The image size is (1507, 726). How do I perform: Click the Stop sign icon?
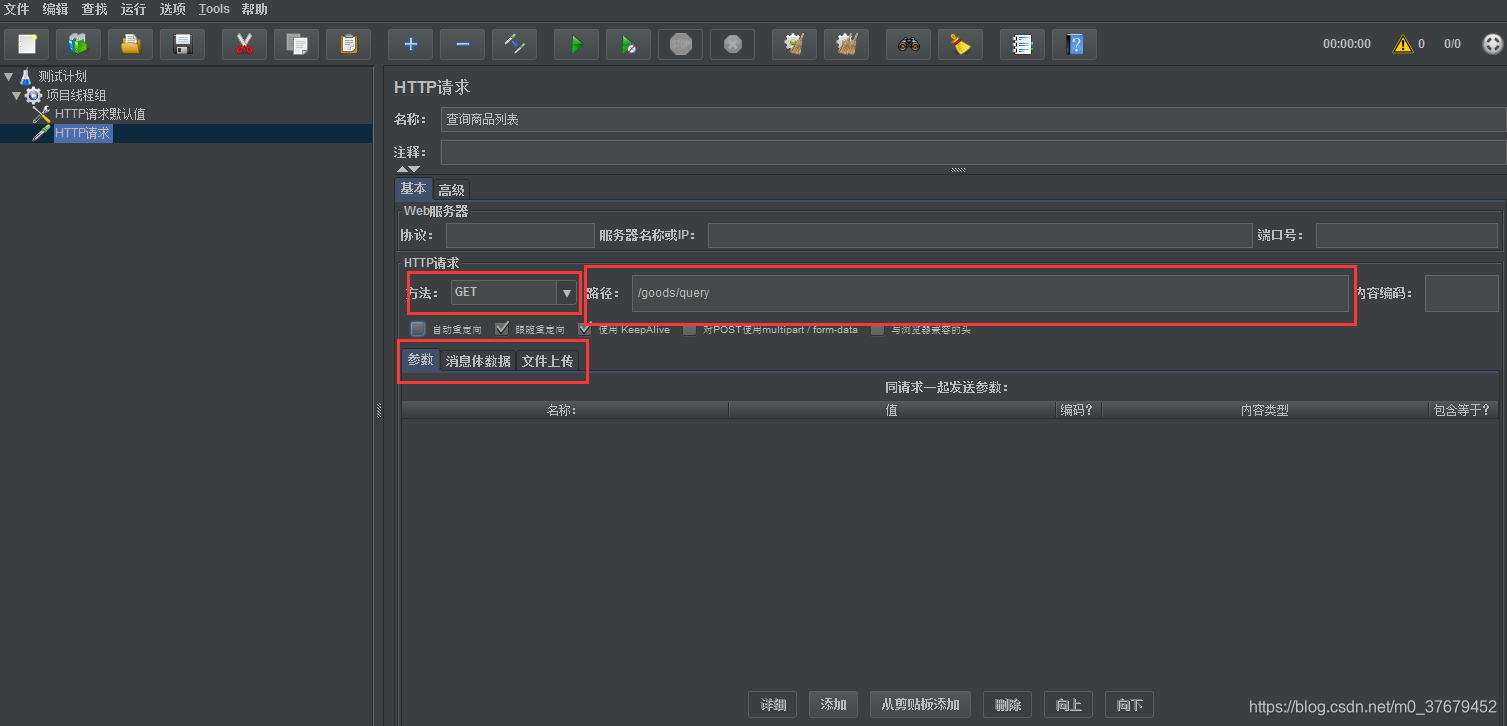680,44
